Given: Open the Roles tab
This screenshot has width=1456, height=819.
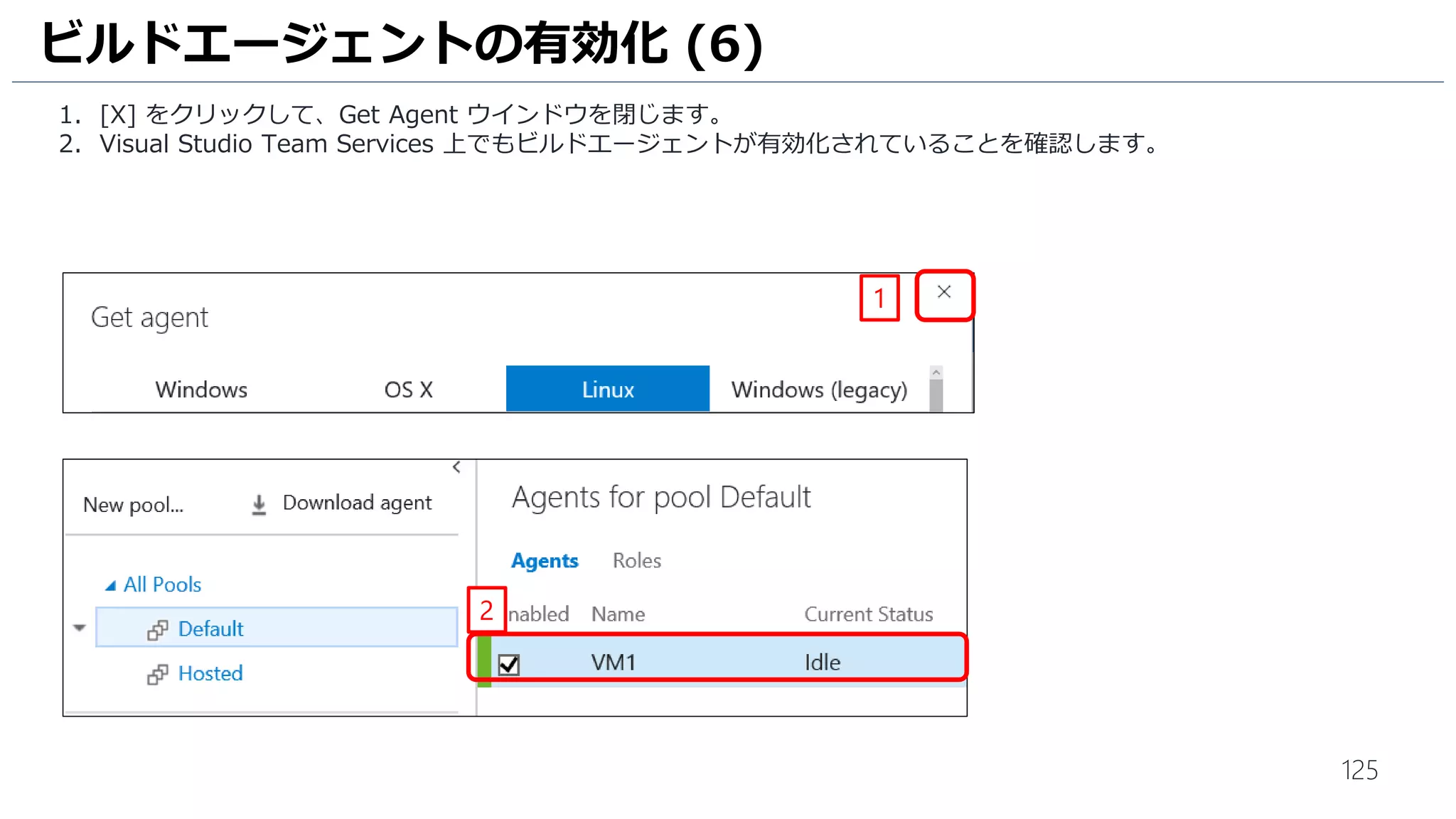Looking at the screenshot, I should (636, 561).
